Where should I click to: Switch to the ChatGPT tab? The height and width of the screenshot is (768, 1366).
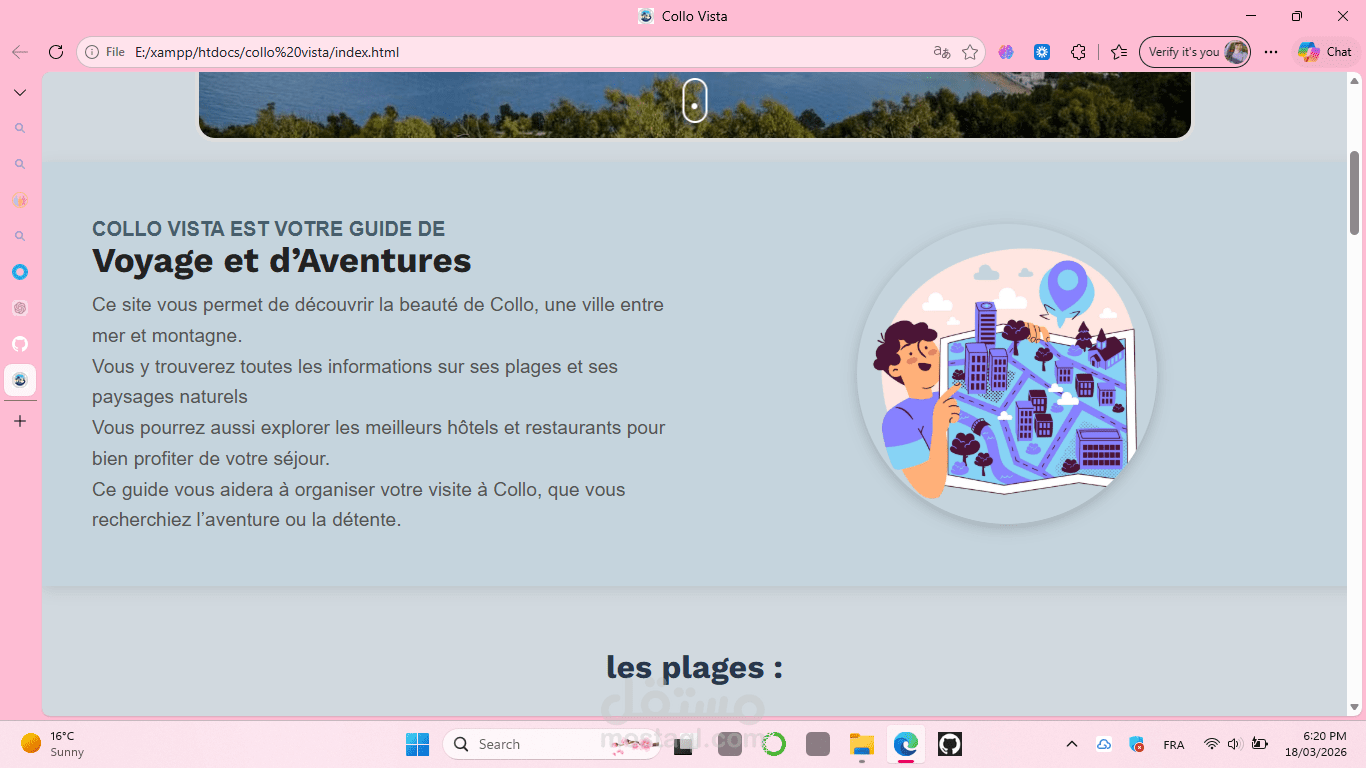tap(19, 308)
